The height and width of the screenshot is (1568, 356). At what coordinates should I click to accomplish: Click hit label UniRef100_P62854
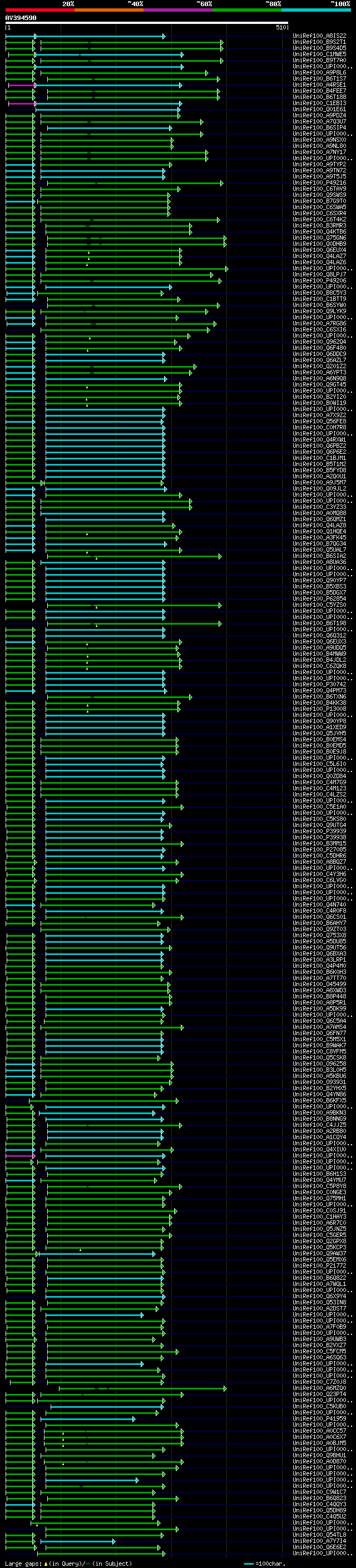point(319,598)
